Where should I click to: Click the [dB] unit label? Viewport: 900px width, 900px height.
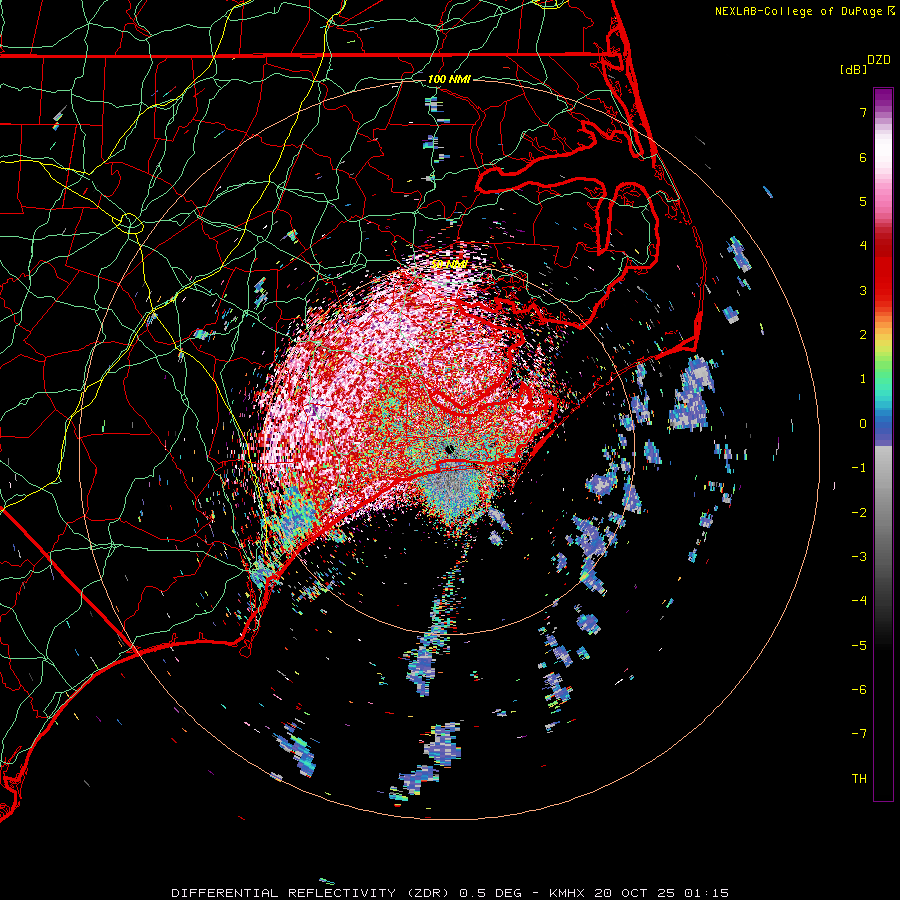(x=854, y=69)
